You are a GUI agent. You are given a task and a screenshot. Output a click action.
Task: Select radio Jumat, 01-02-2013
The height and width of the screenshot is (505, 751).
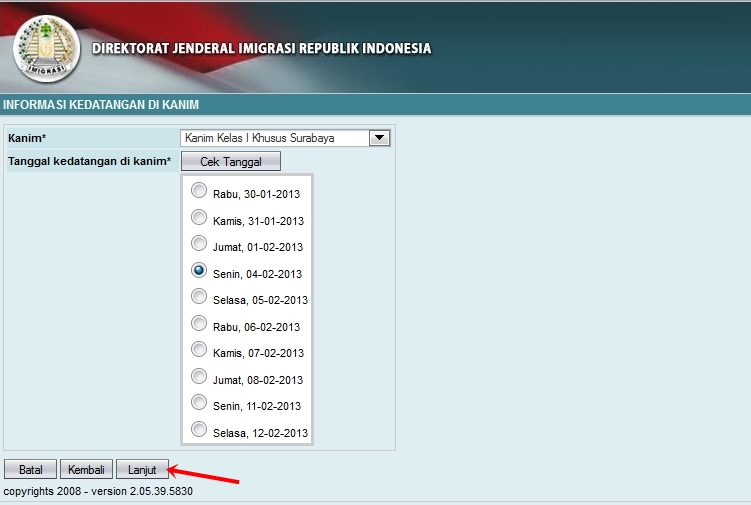click(199, 243)
